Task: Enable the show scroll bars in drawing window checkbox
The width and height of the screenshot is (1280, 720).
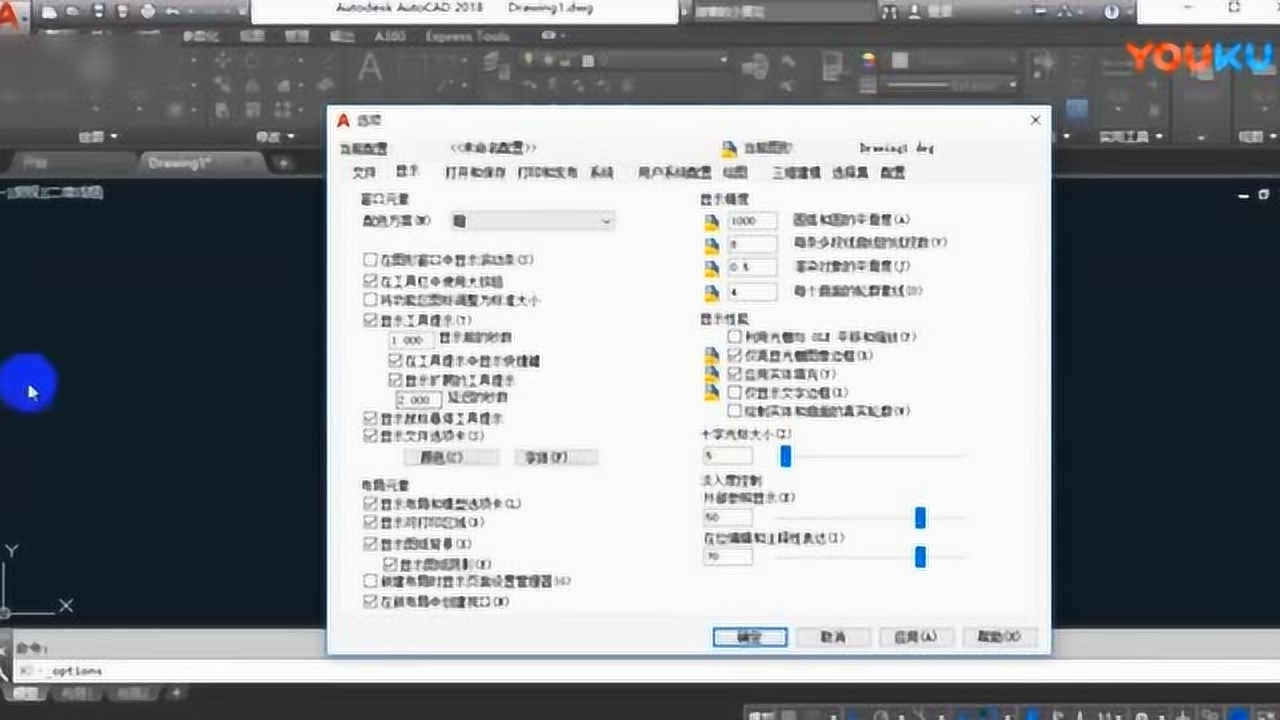Action: point(371,260)
